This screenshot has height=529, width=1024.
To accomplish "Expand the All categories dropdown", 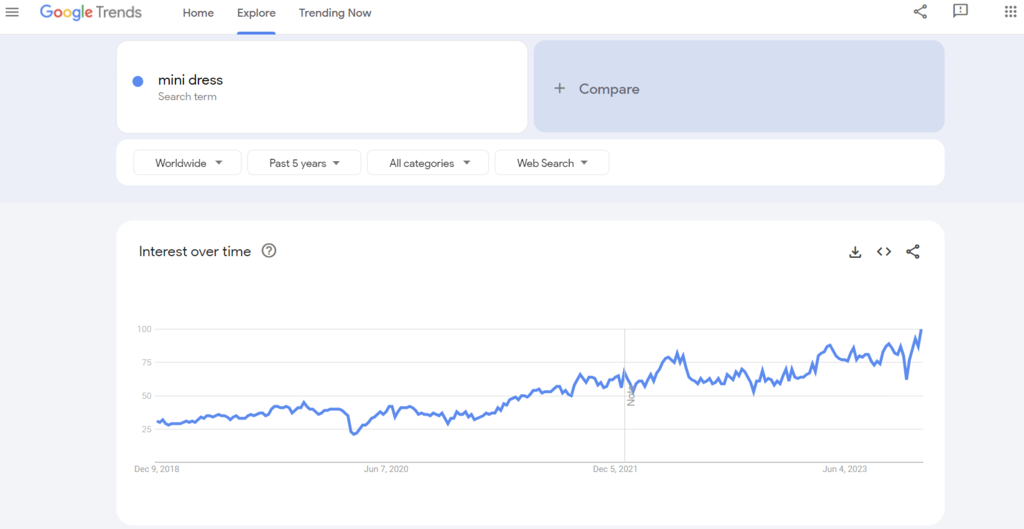I will [x=428, y=163].
